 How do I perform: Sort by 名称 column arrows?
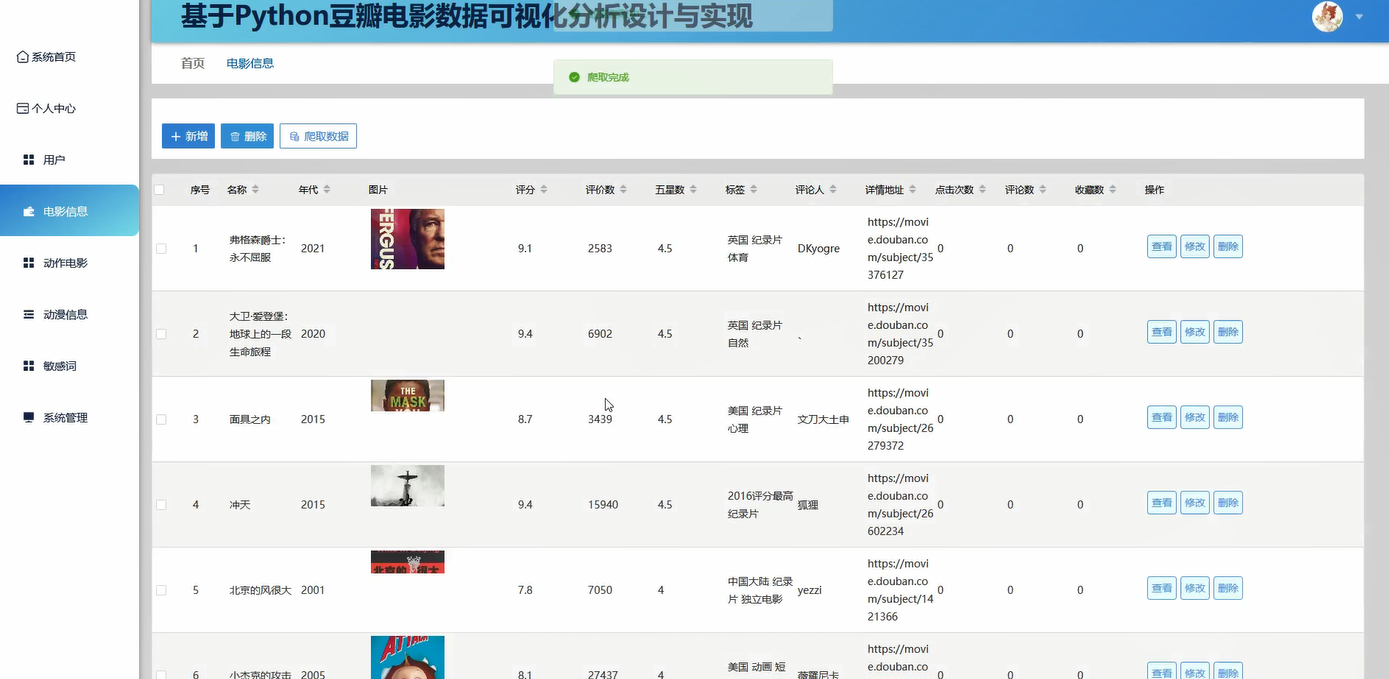coord(255,190)
